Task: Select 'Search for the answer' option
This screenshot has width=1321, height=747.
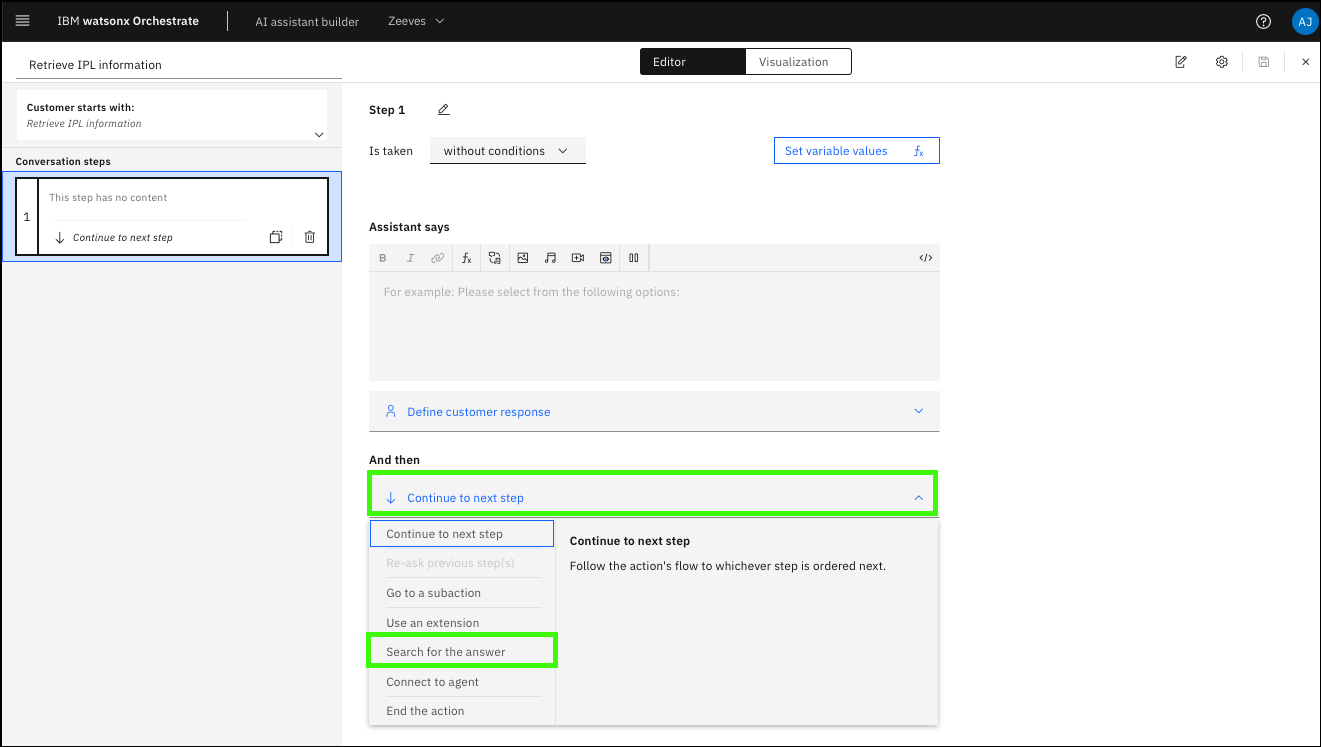Action: (x=461, y=652)
